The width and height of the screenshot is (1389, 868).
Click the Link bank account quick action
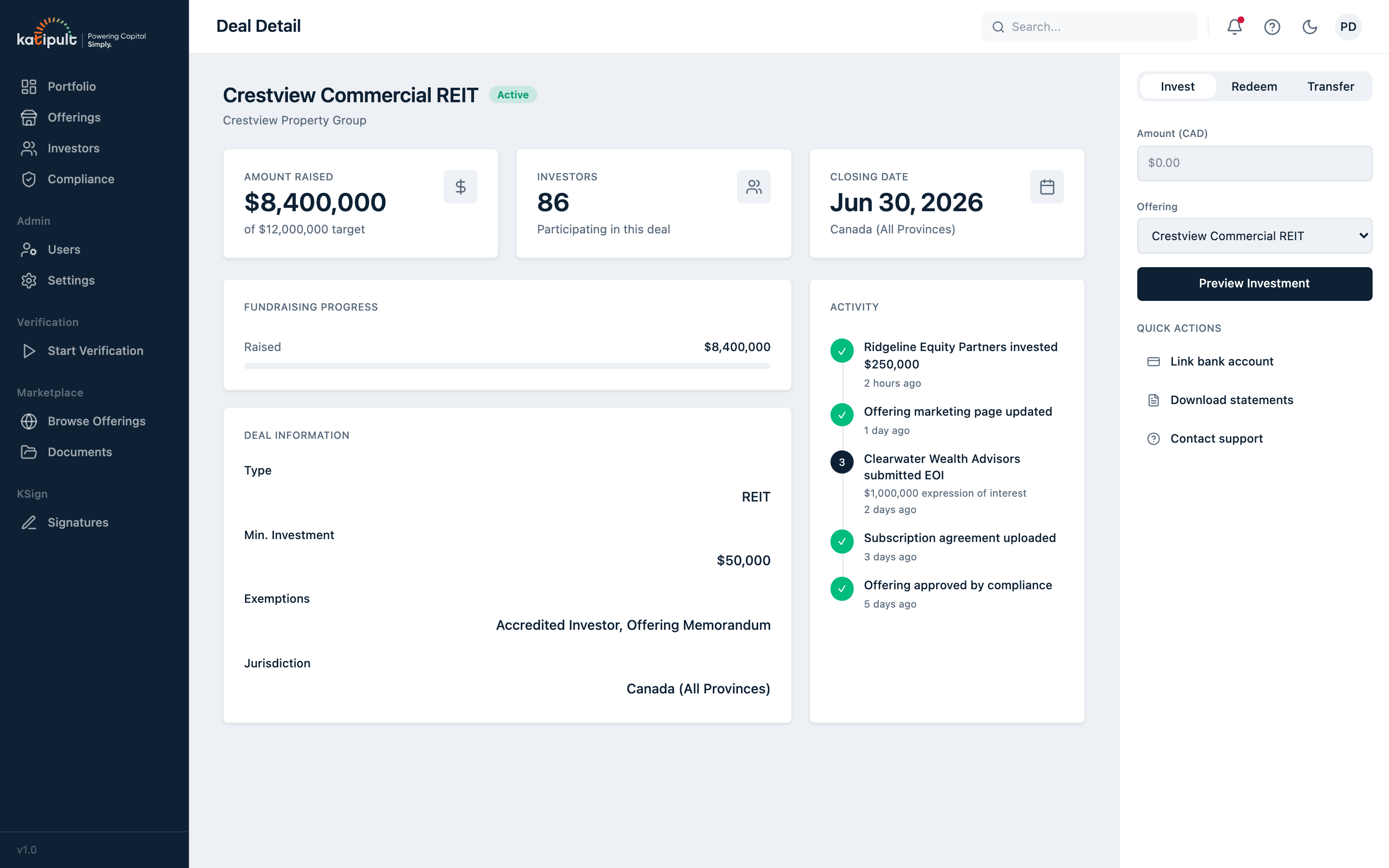[1221, 362]
